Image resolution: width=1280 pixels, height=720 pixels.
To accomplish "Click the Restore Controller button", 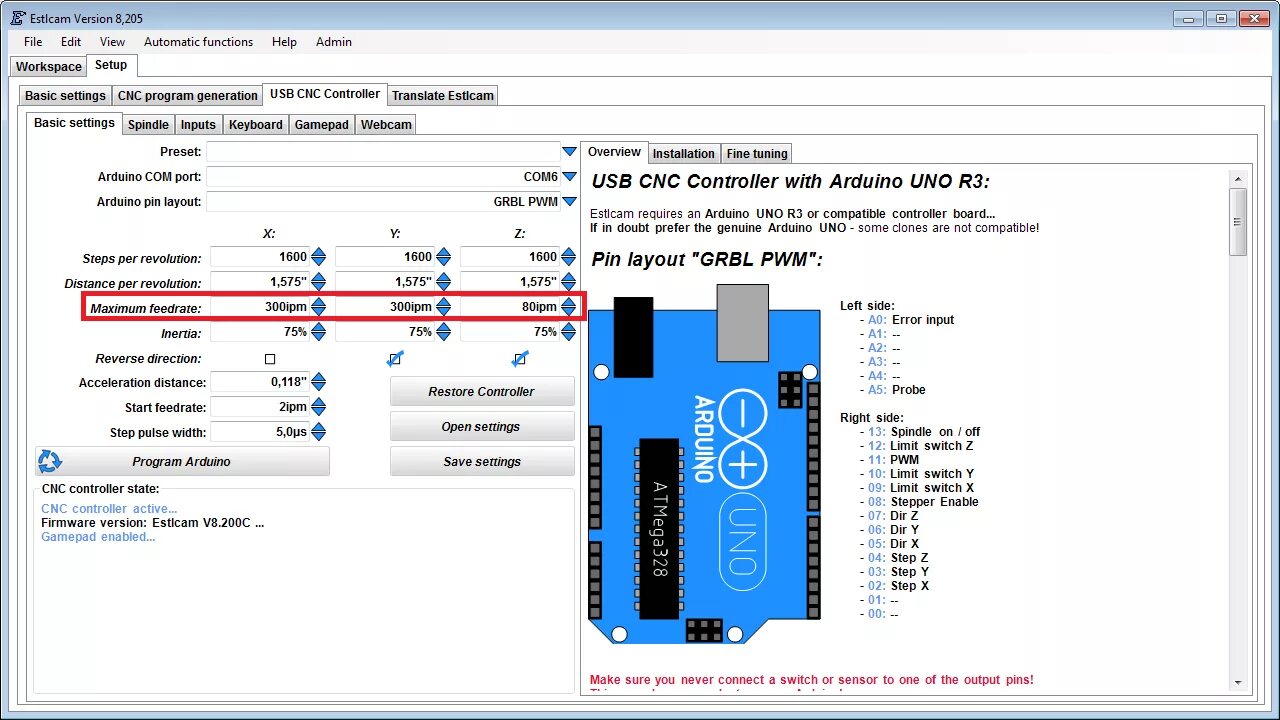I will [482, 391].
